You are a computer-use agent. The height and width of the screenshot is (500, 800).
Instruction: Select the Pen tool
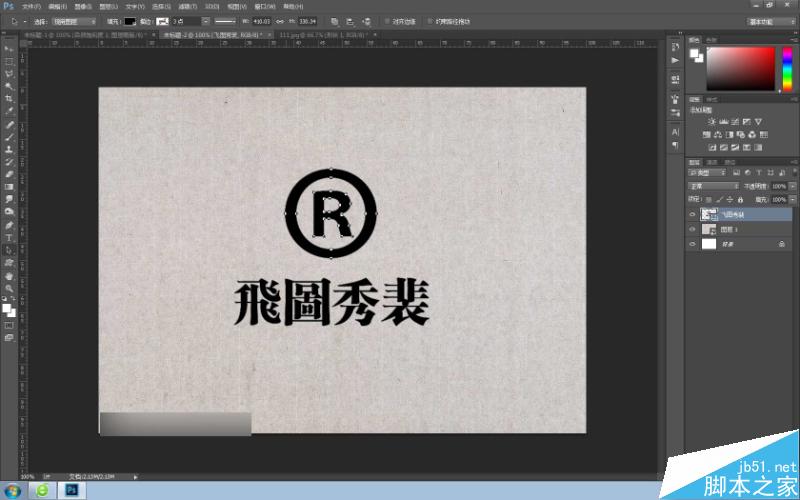(9, 225)
